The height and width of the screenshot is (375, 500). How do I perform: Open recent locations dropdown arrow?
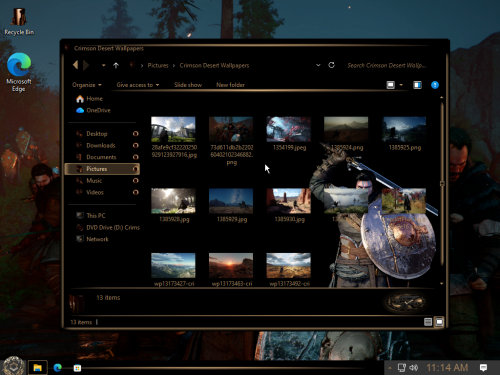pos(104,65)
